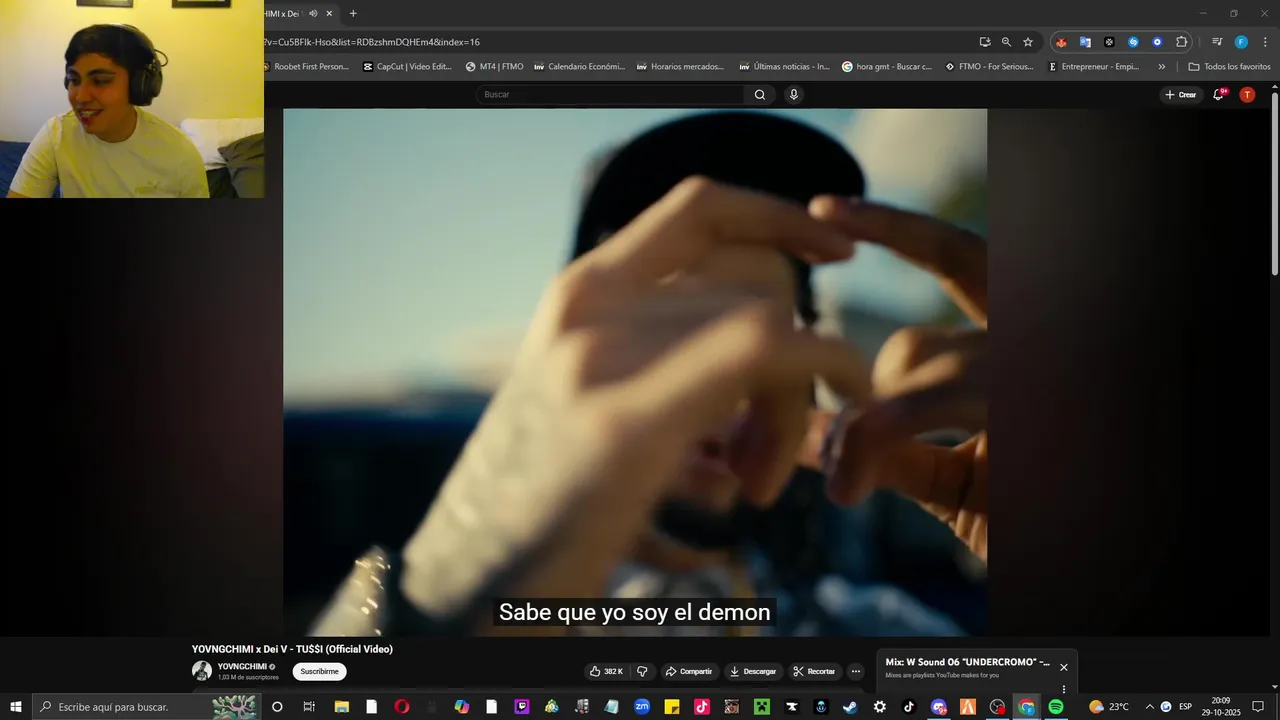The image size is (1280, 720).
Task: Open the blue circle extension icon
Action: [x=1157, y=42]
